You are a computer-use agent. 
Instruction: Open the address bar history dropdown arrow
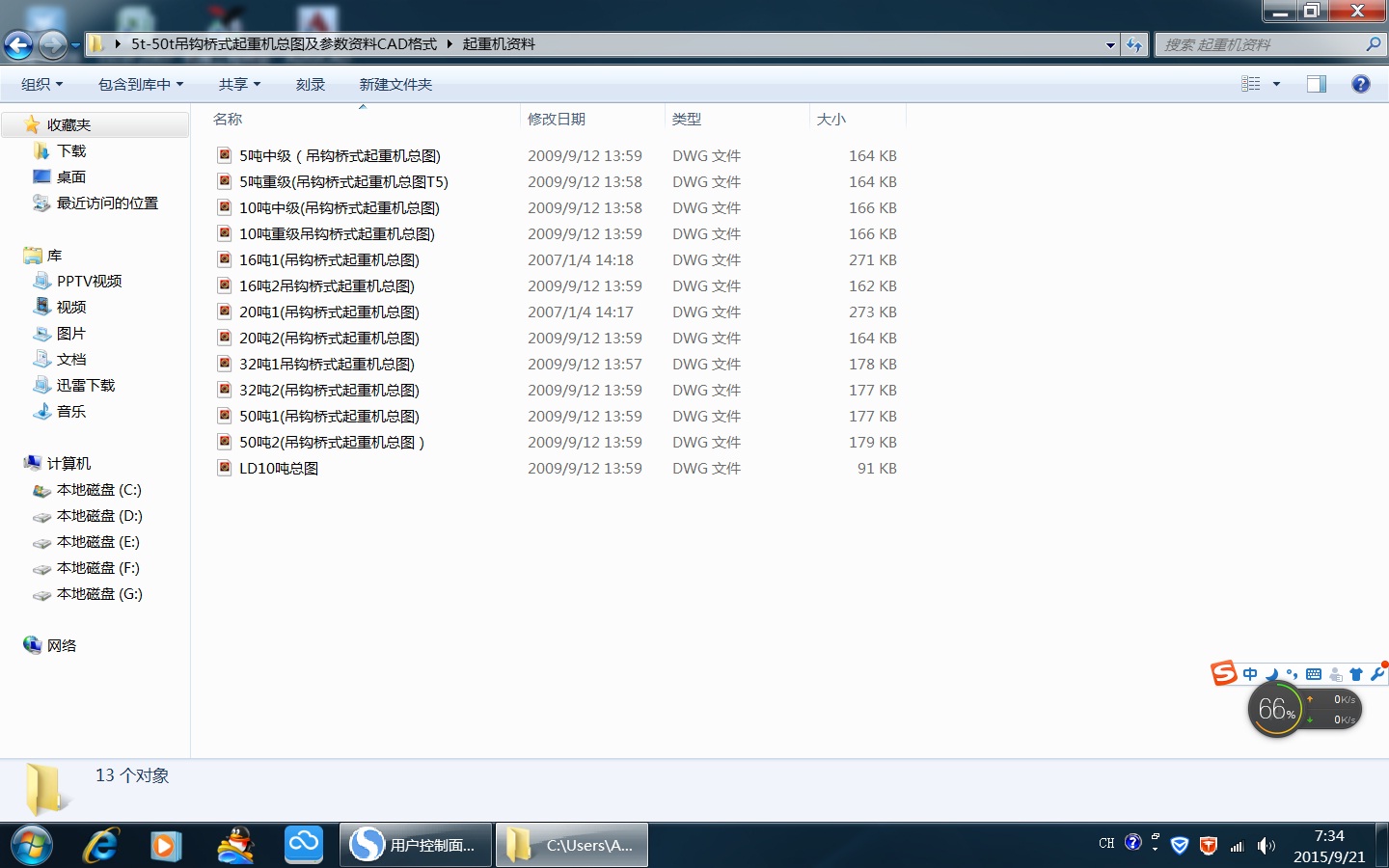coord(1110,44)
